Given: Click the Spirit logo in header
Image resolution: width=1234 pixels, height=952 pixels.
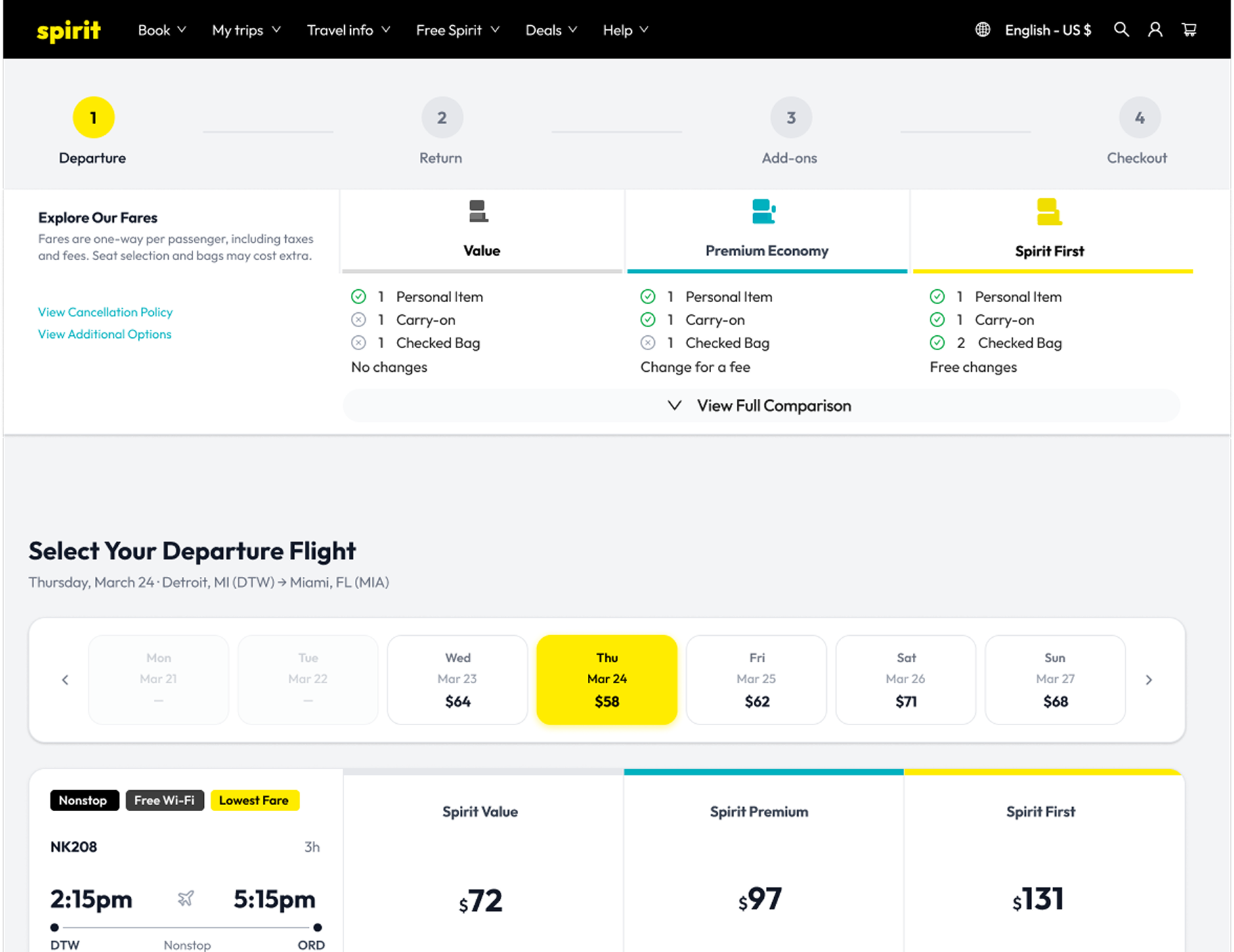Looking at the screenshot, I should tap(68, 30).
